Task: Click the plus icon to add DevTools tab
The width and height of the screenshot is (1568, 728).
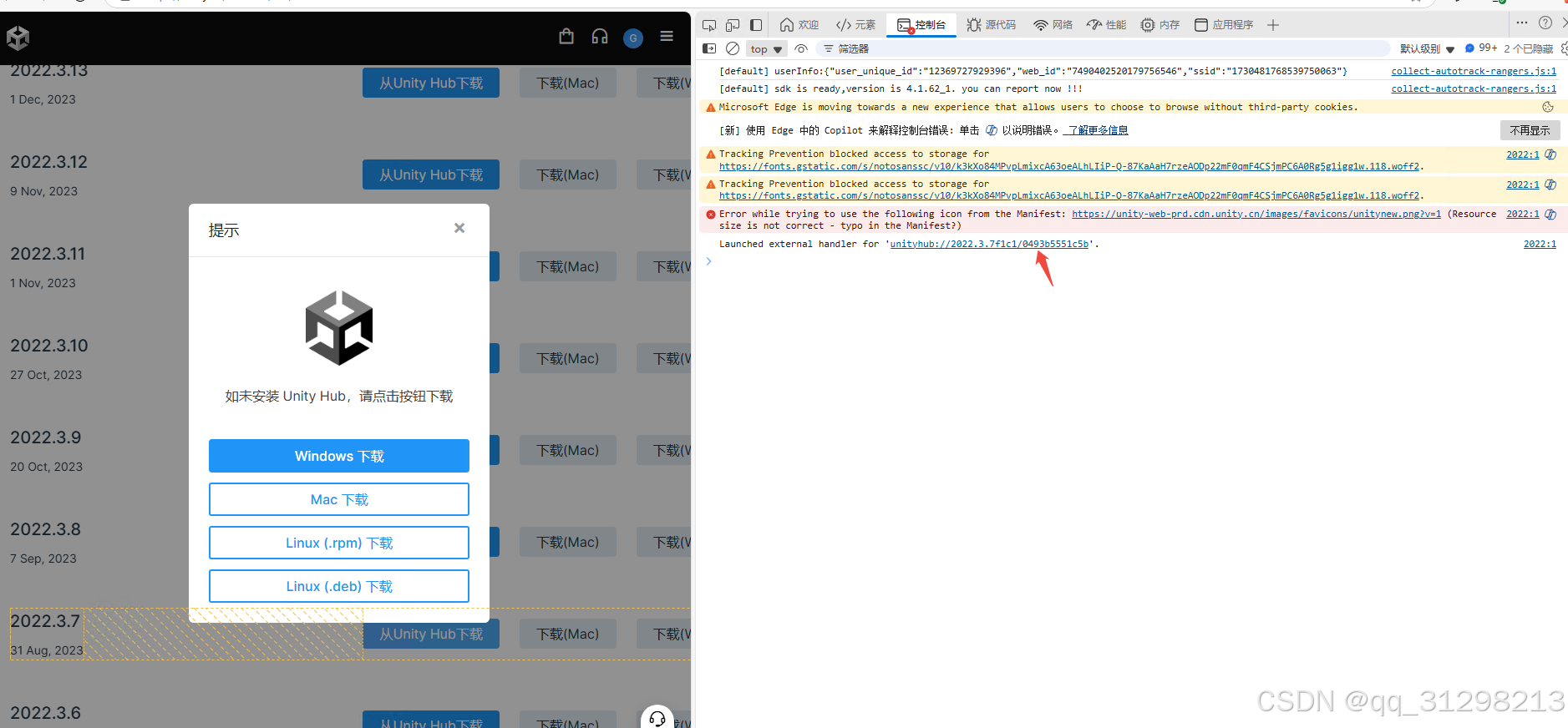Action: tap(1273, 25)
